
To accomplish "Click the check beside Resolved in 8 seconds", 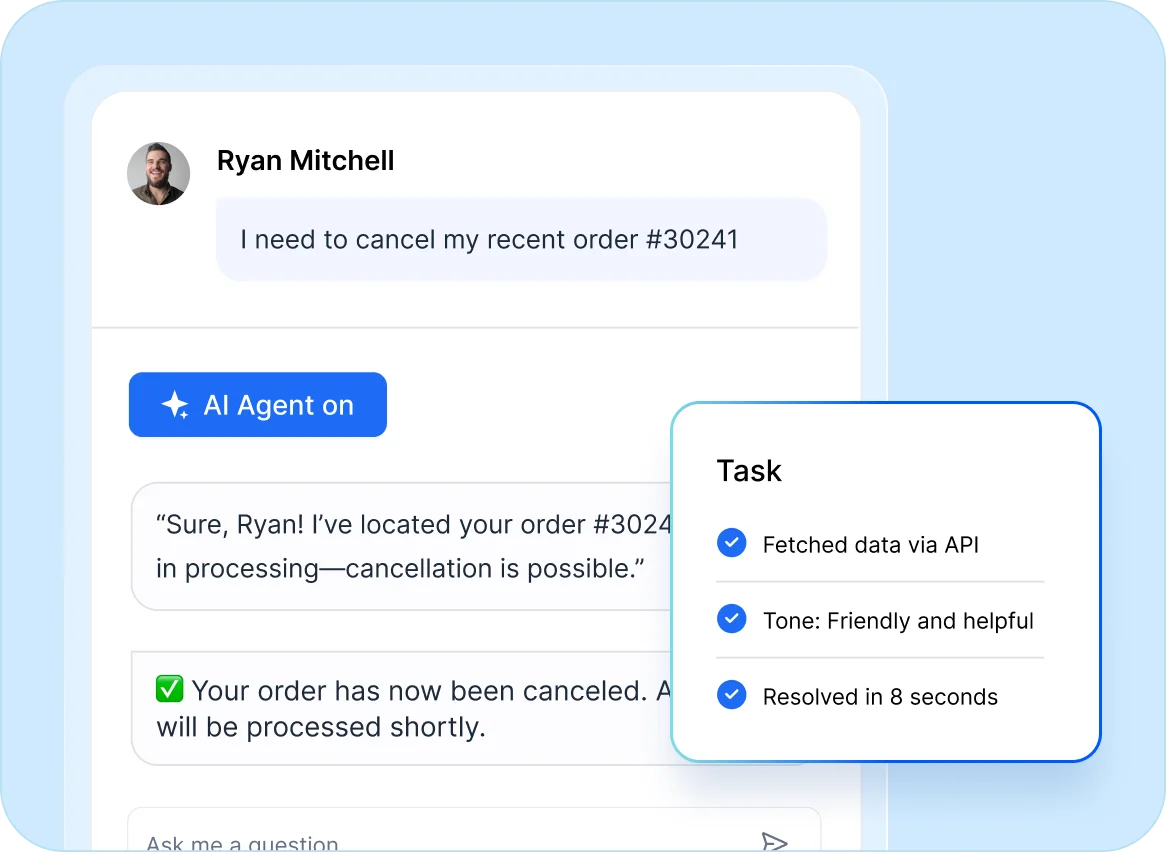I will [x=731, y=695].
